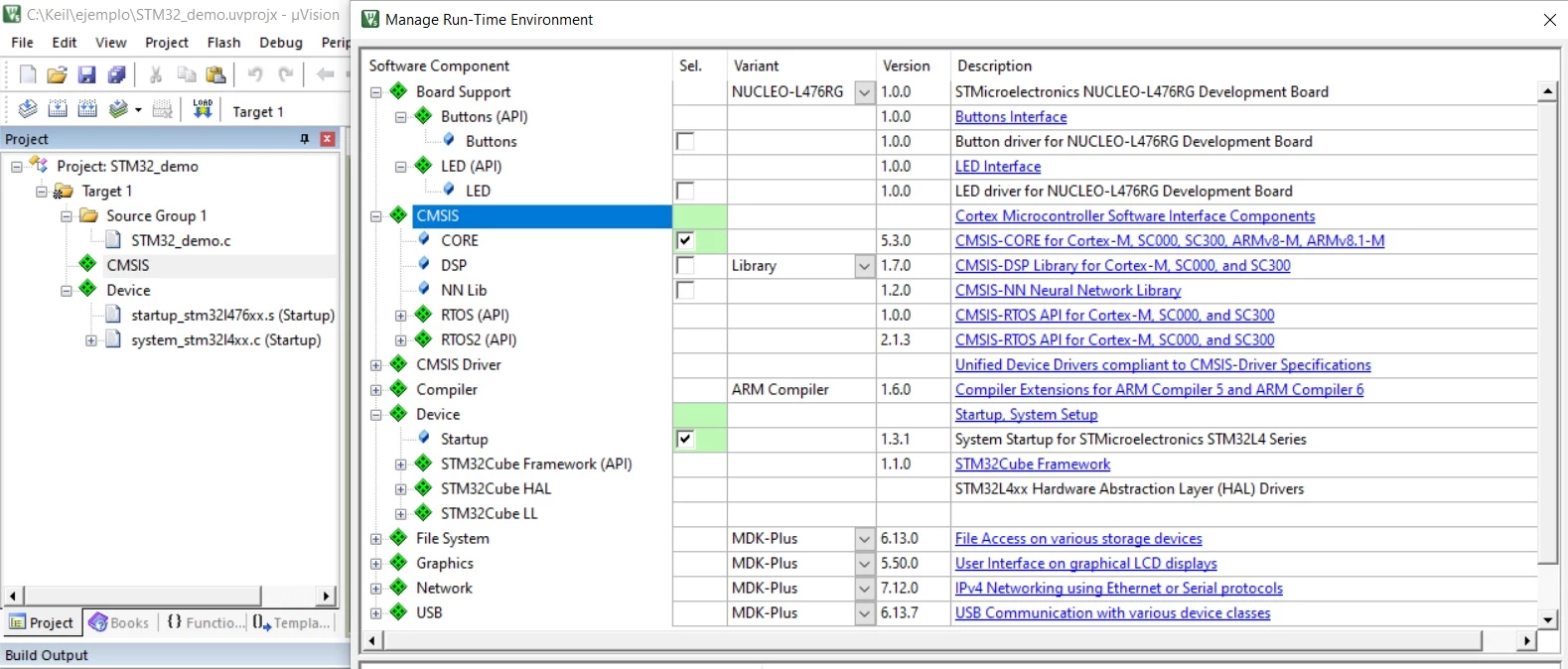Open the NUCLEO-L476RG variant dropdown

tap(864, 91)
